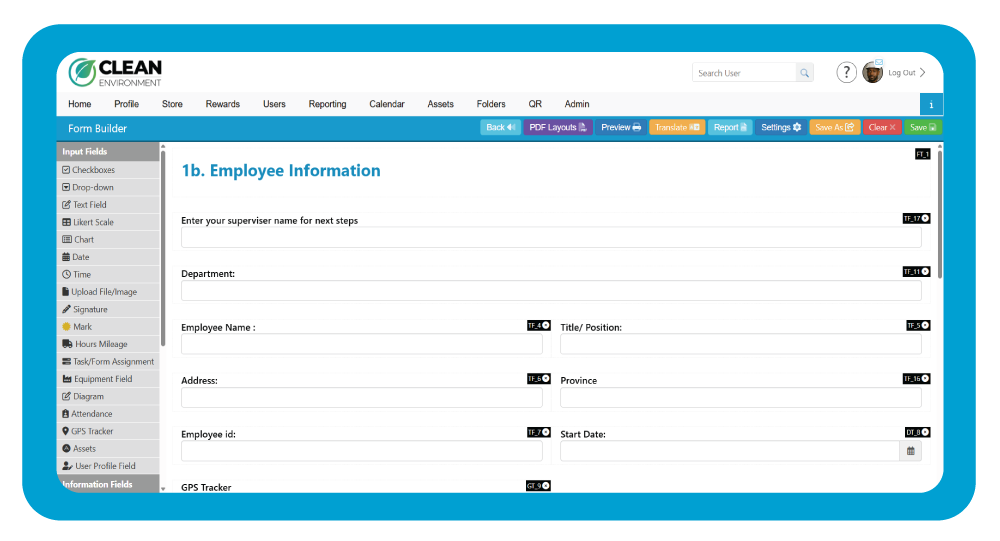The image size is (1000, 541).
Task: Add an Hours Mileage field
Action: click(108, 344)
